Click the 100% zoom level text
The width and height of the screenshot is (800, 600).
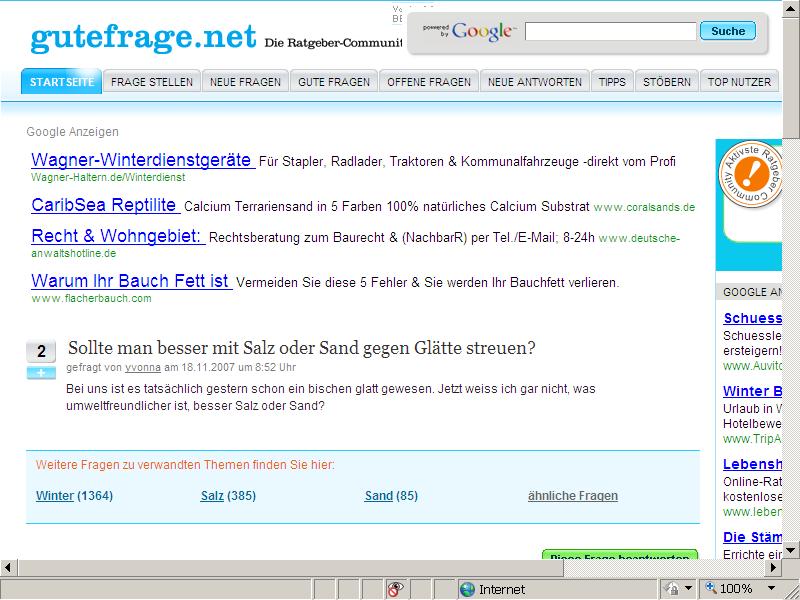click(736, 589)
